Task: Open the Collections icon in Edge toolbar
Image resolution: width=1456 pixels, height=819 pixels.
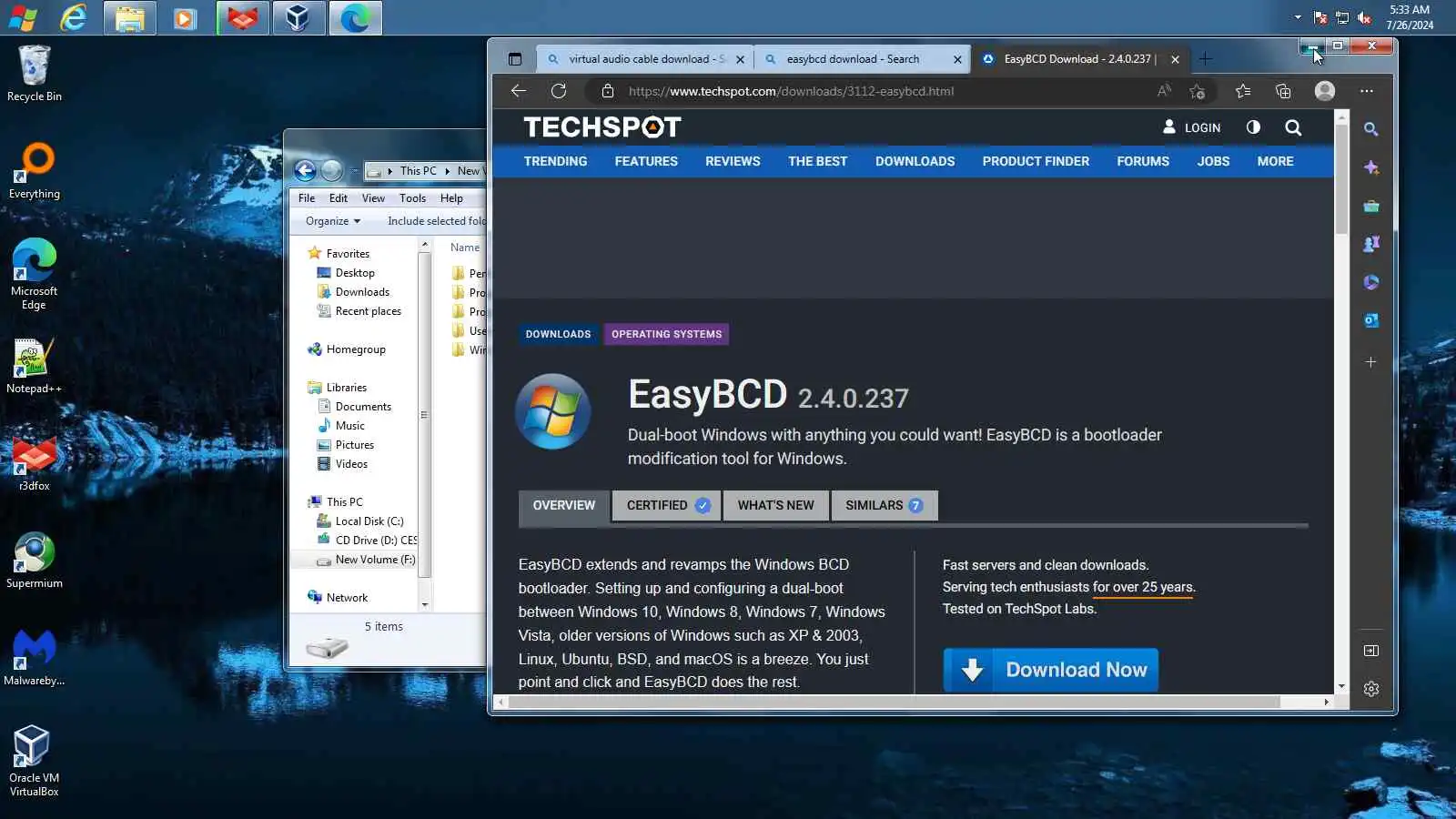Action: (1283, 91)
